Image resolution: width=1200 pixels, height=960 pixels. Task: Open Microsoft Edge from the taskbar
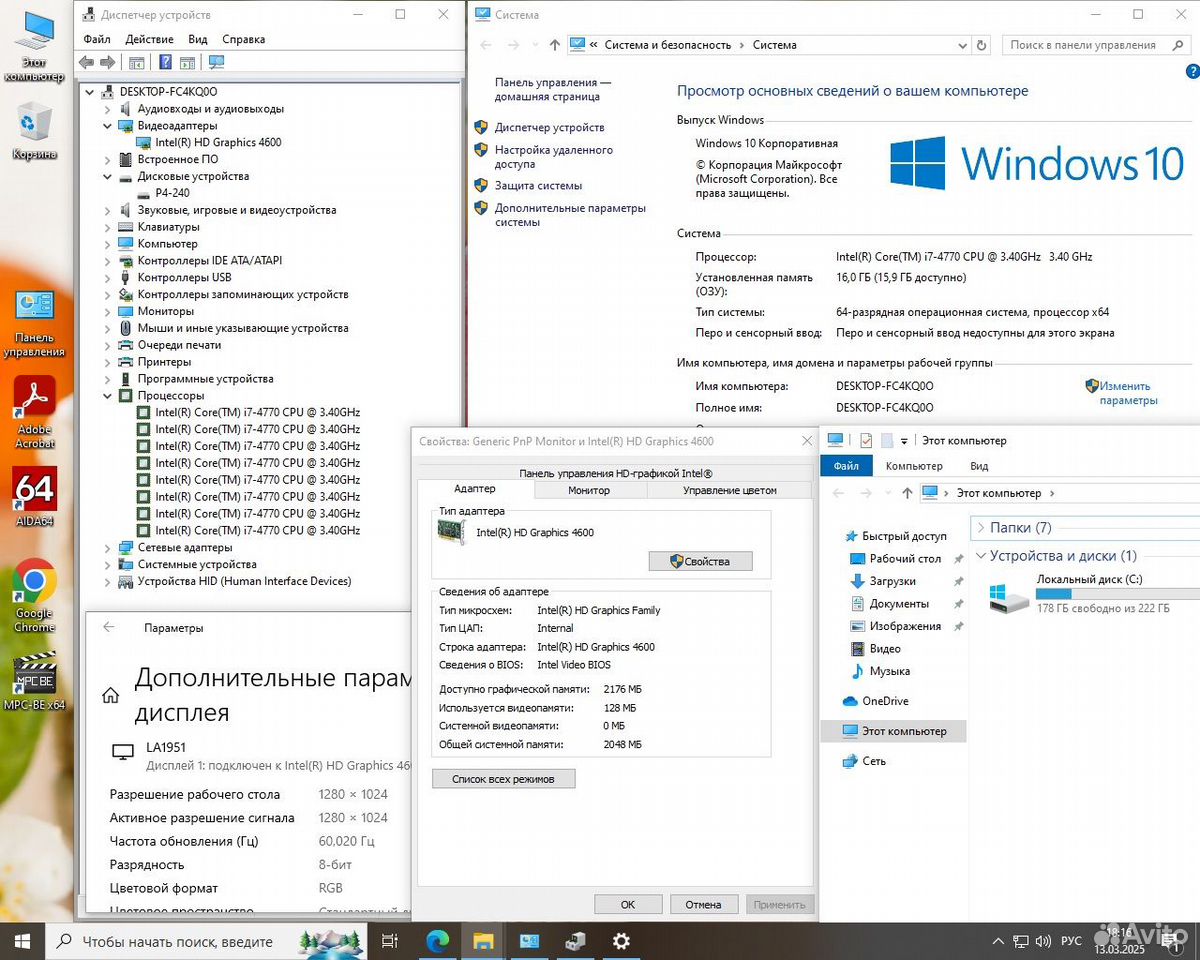437,941
